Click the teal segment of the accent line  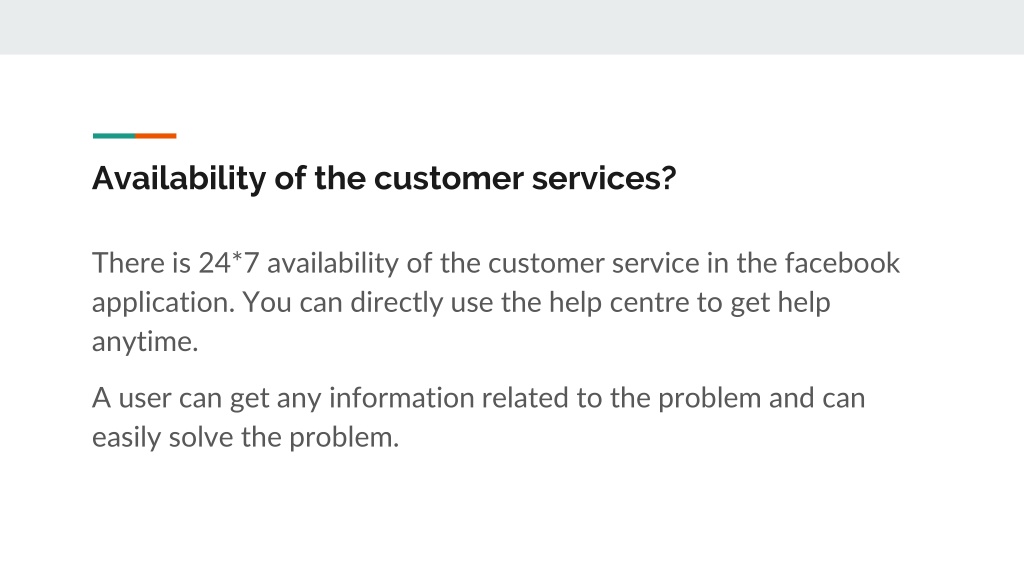pos(114,136)
